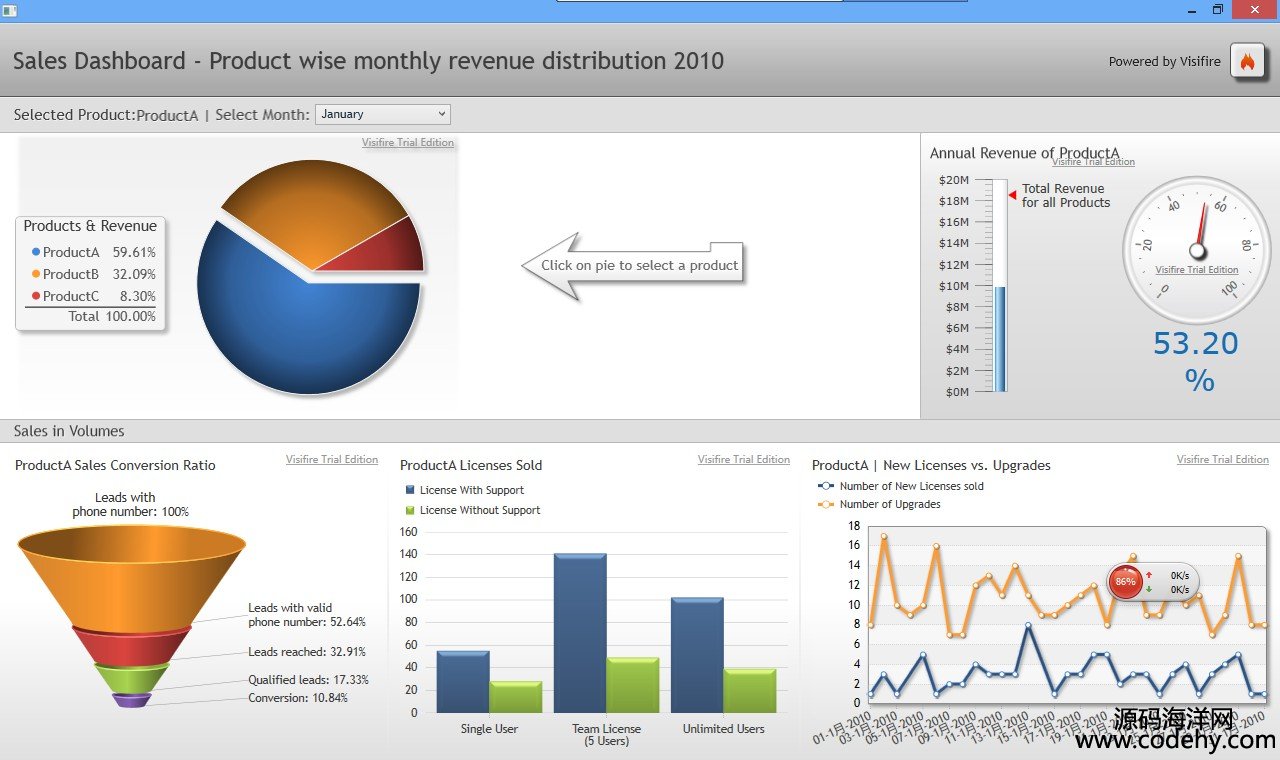Click ProductC red legend marker
The image size is (1280, 760).
pos(36,296)
